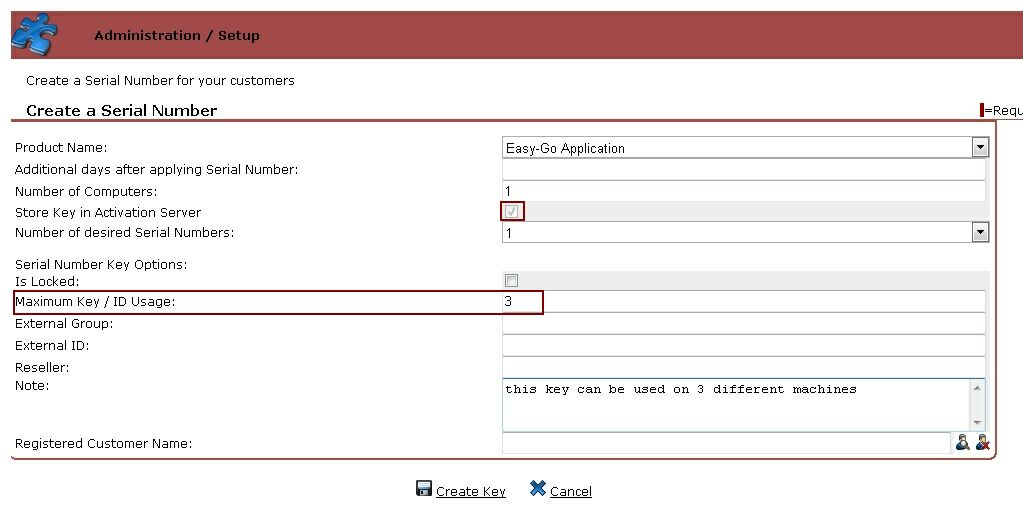The width and height of the screenshot is (1023, 505).
Task: Expand Number of desired Serial Numbers dropdown
Action: point(979,233)
